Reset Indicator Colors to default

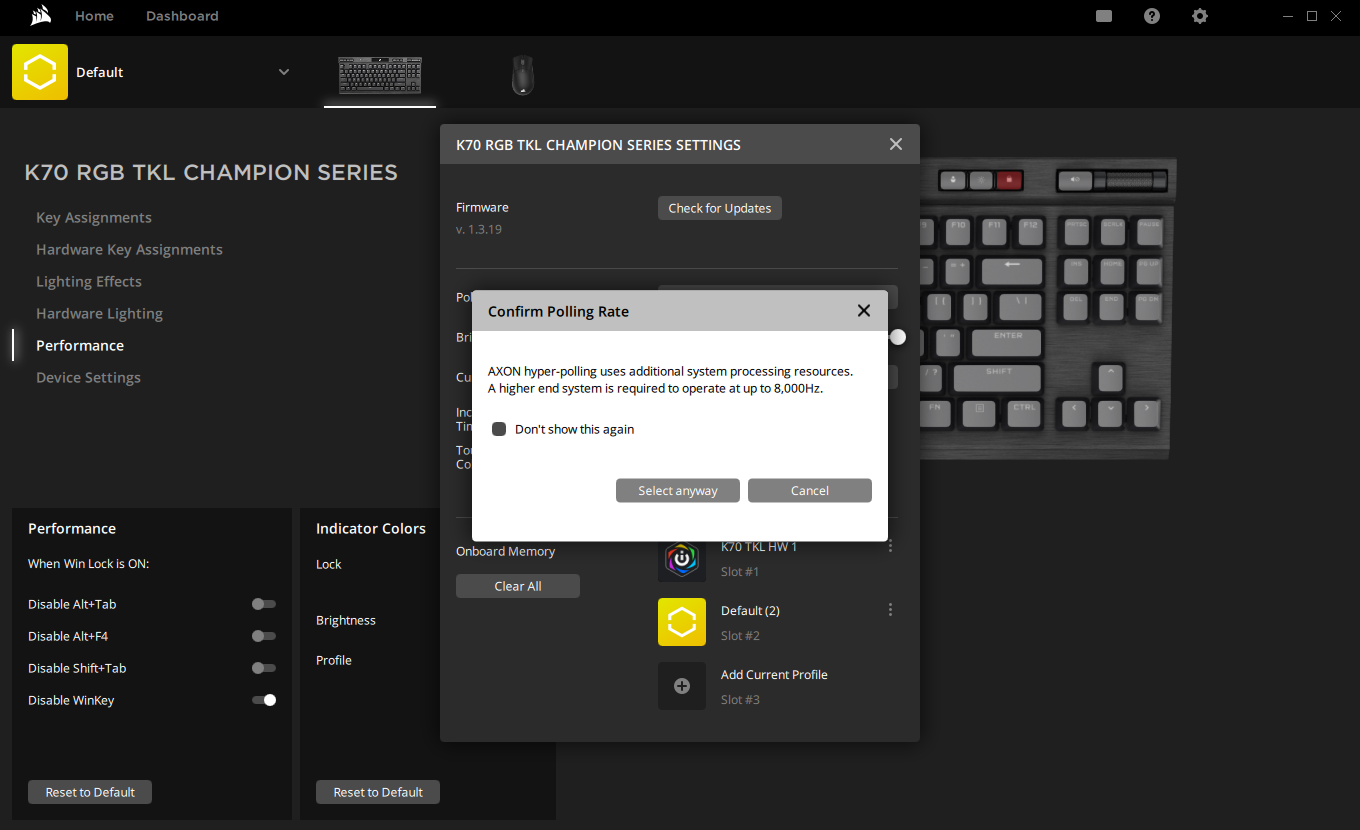(378, 792)
